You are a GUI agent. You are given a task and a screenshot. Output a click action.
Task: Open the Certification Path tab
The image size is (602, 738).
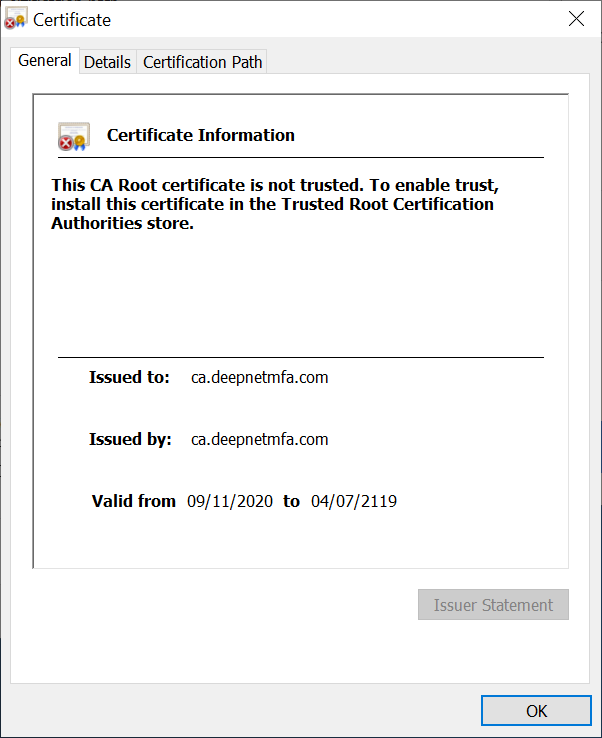tap(202, 62)
